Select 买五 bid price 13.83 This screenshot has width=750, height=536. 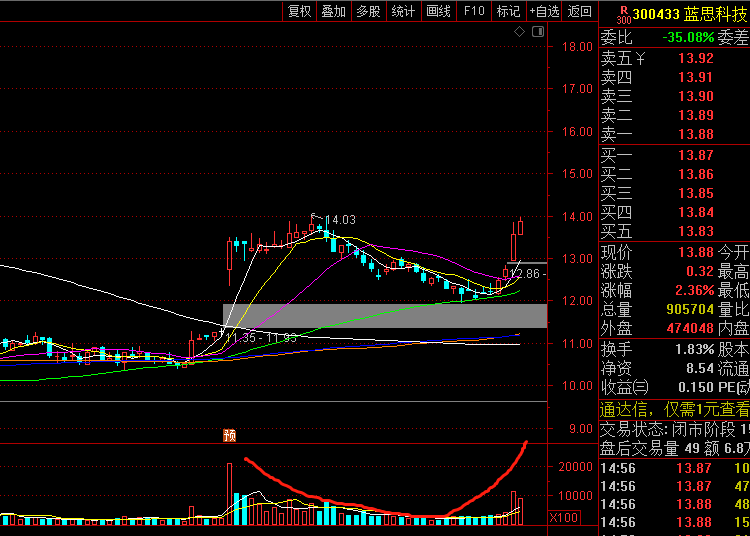click(x=696, y=231)
